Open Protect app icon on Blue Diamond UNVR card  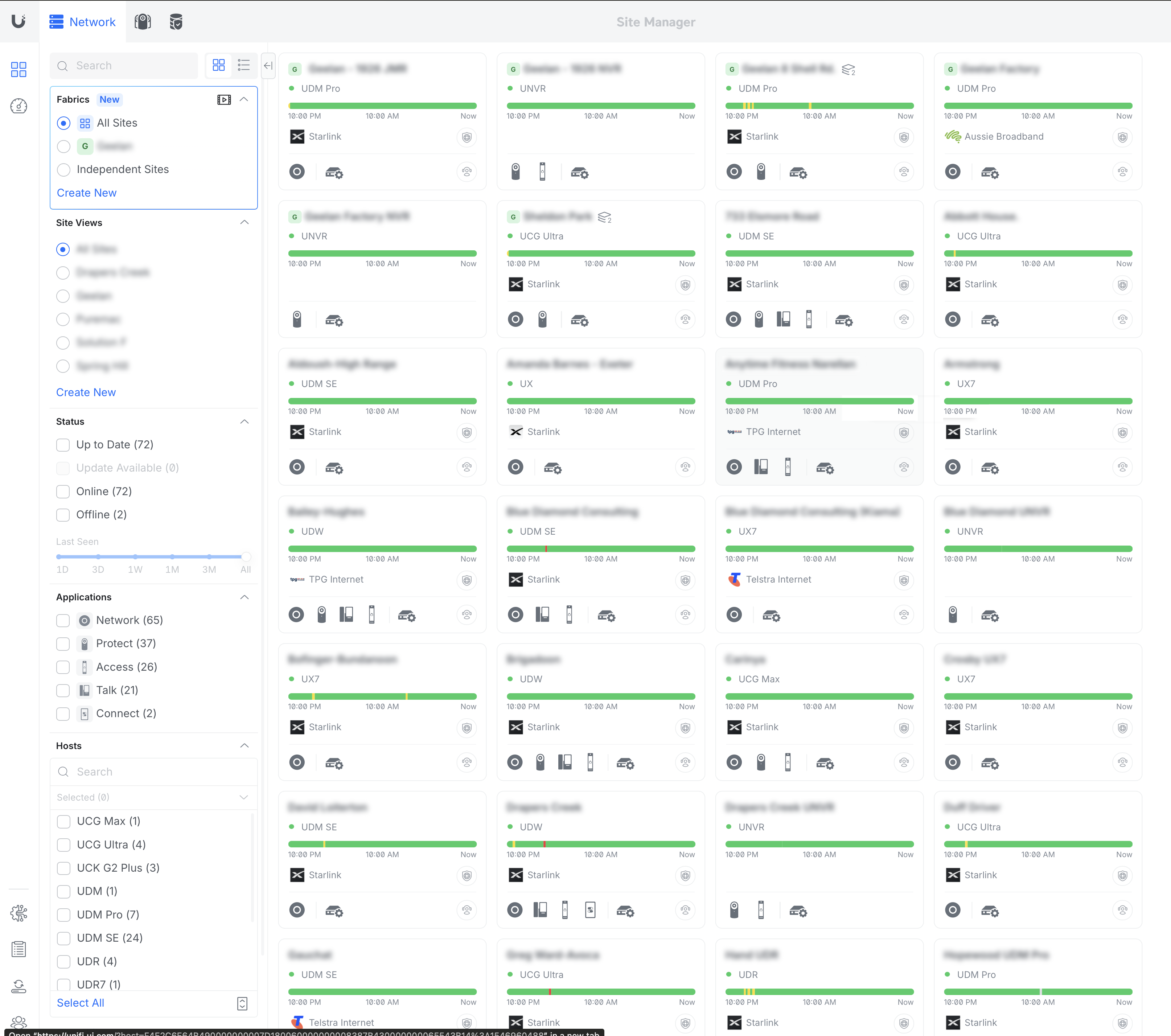pos(952,615)
